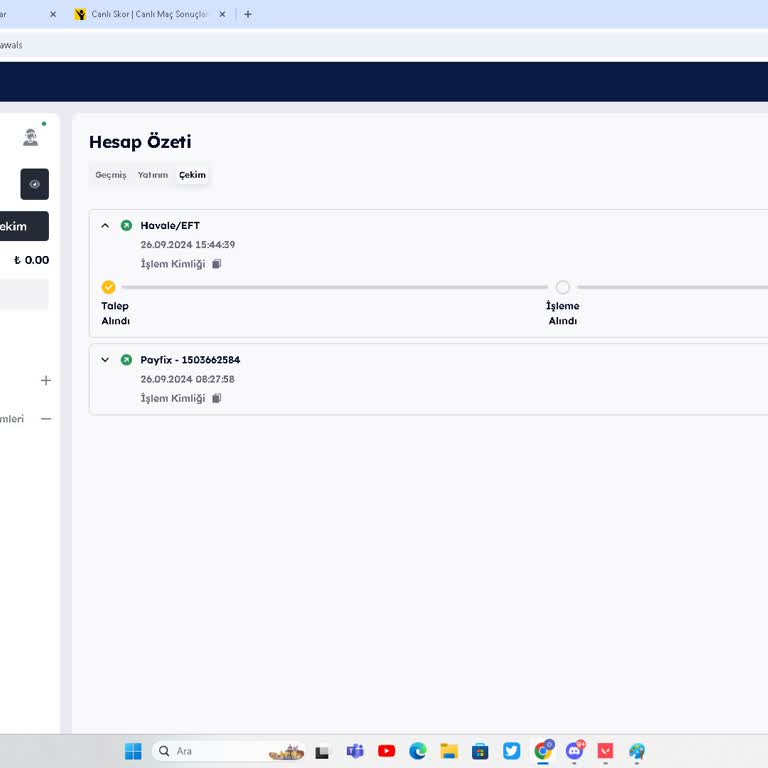Open the red app icon in taskbar
This screenshot has width=768, height=768.
(605, 751)
